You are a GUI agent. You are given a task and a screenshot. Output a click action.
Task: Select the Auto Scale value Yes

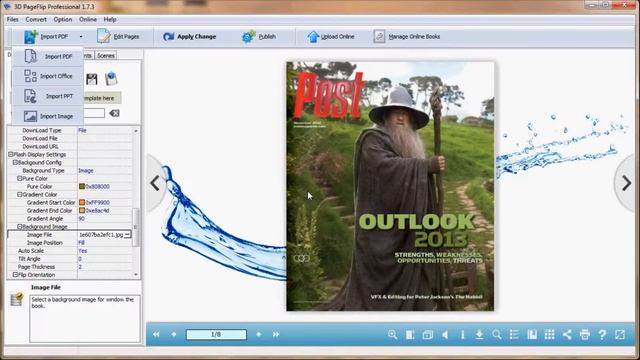tap(82, 251)
